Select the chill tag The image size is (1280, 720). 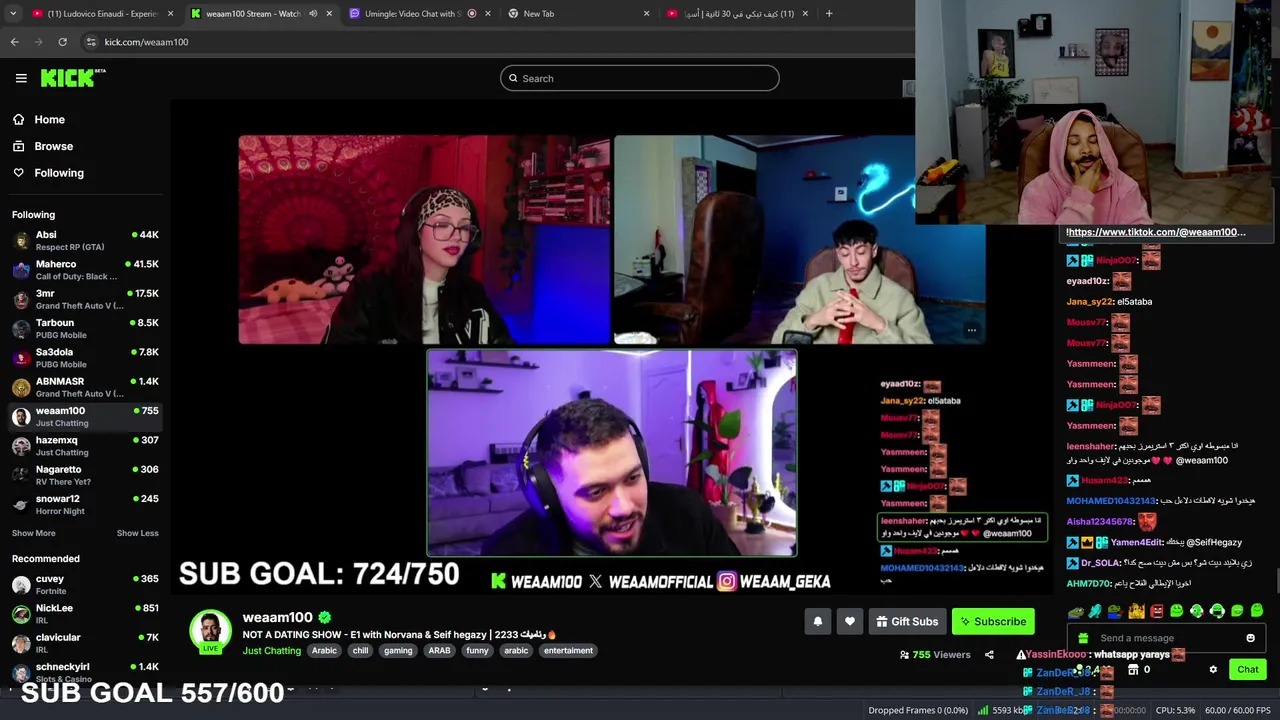point(360,651)
